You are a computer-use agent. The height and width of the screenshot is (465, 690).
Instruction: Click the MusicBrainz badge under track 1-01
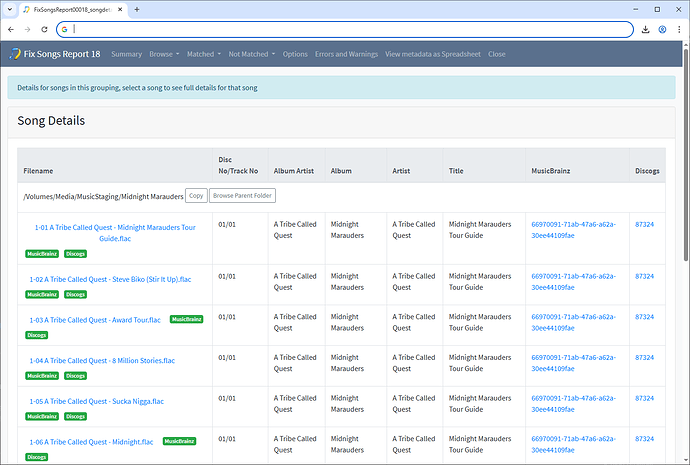coord(42,254)
